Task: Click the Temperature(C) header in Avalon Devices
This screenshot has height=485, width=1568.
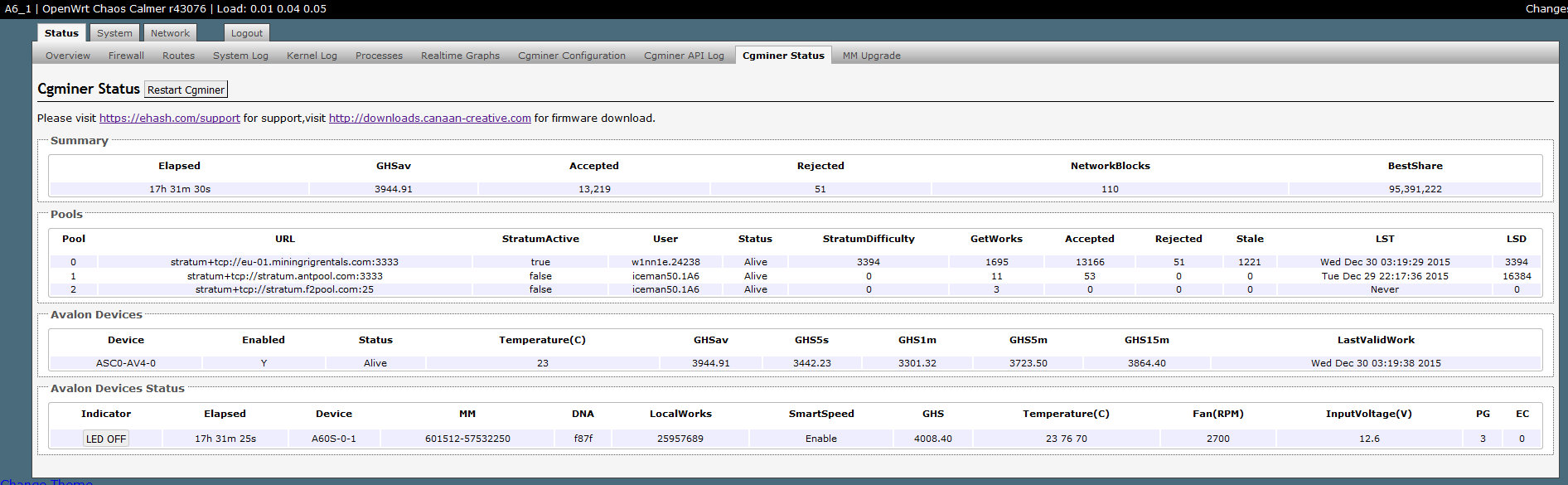Action: (542, 340)
